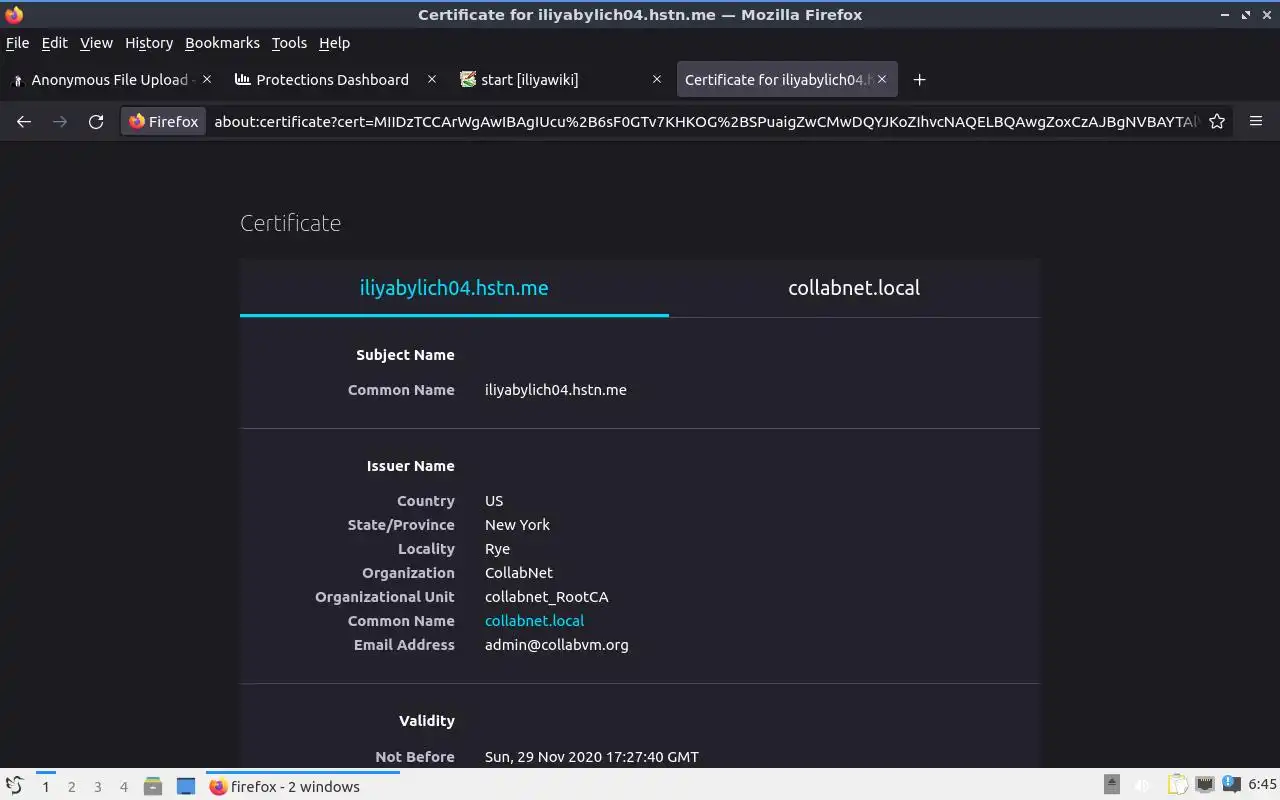1280x800 pixels.
Task: Open the File menu
Action: (17, 43)
